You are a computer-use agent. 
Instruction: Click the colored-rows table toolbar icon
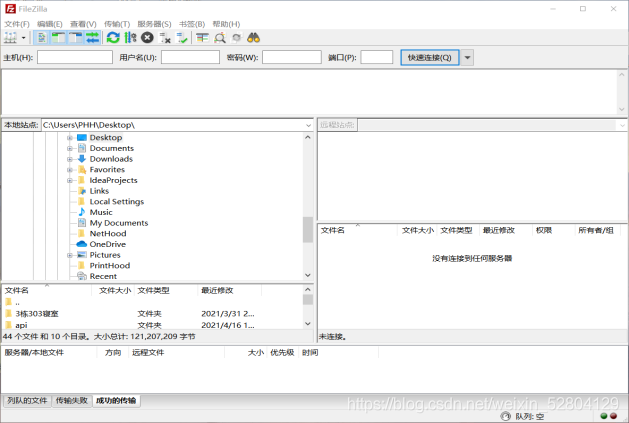(202, 38)
